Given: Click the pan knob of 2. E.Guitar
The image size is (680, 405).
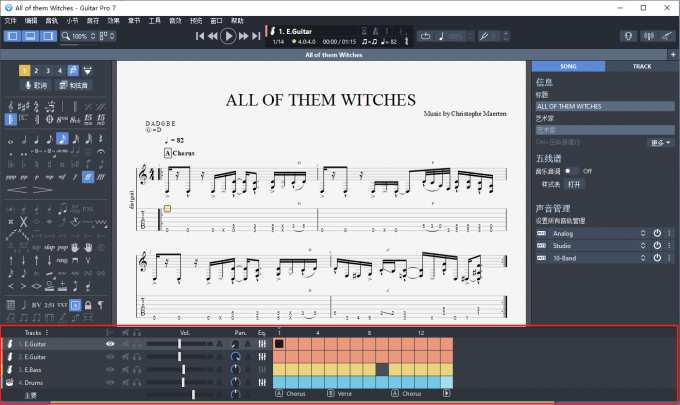Looking at the screenshot, I should 236,357.
